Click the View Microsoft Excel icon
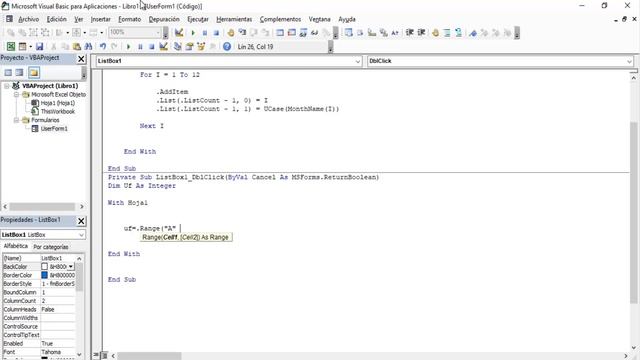 click(x=11, y=47)
